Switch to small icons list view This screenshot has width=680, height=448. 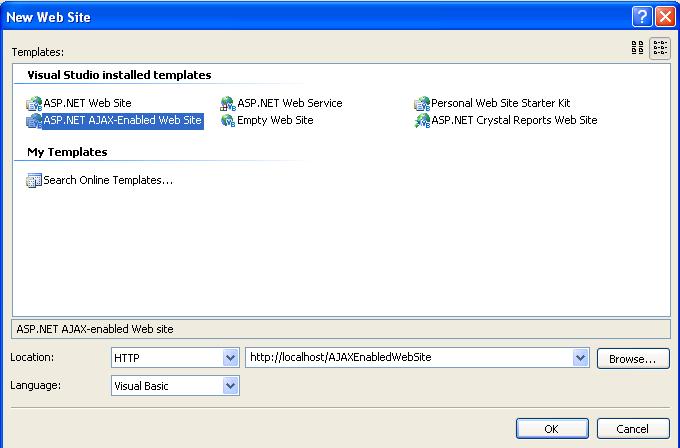pyautogui.click(x=660, y=48)
